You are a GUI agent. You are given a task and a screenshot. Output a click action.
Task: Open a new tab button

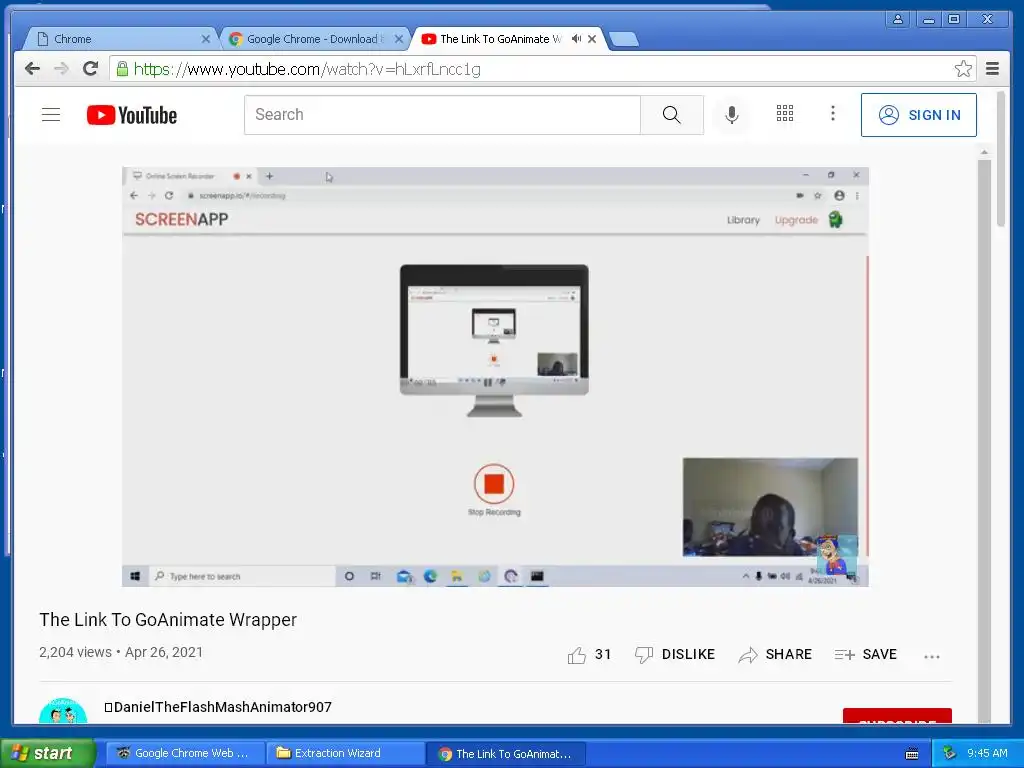[624, 40]
